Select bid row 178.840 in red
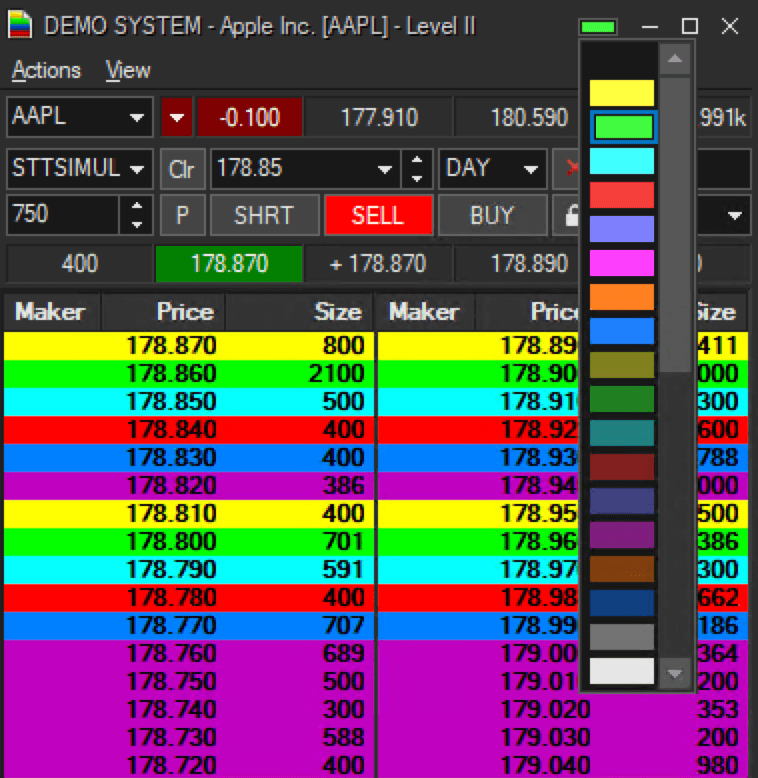This screenshot has height=778, width=758. click(x=189, y=430)
